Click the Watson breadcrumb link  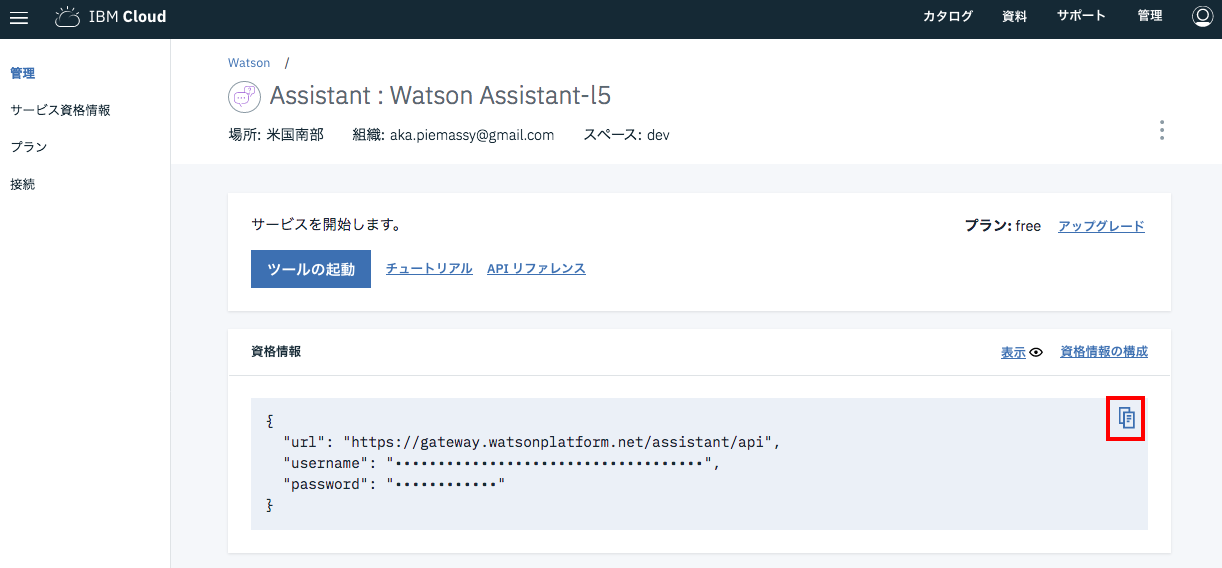(x=249, y=63)
